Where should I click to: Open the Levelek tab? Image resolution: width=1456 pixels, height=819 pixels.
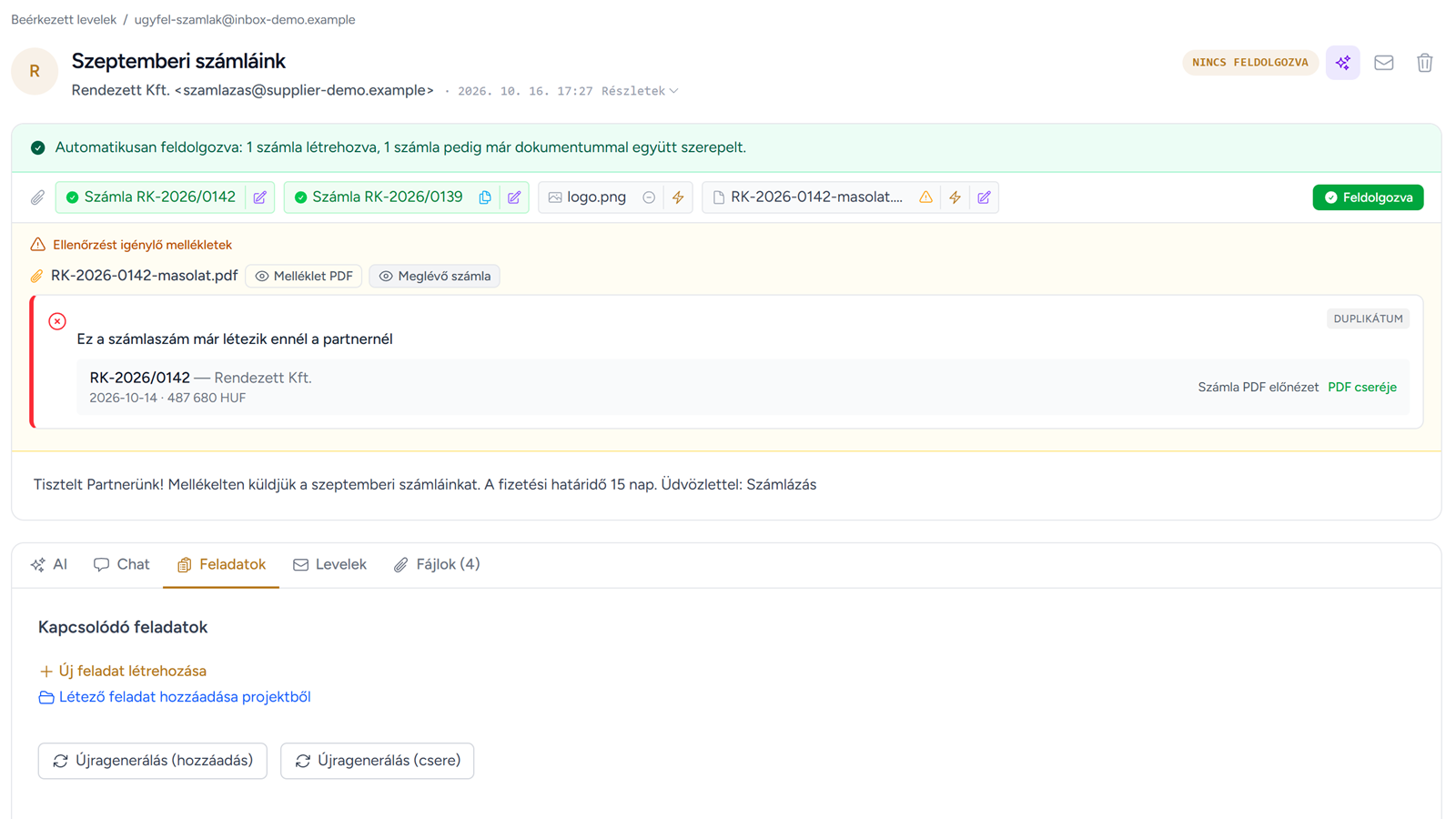click(x=329, y=564)
